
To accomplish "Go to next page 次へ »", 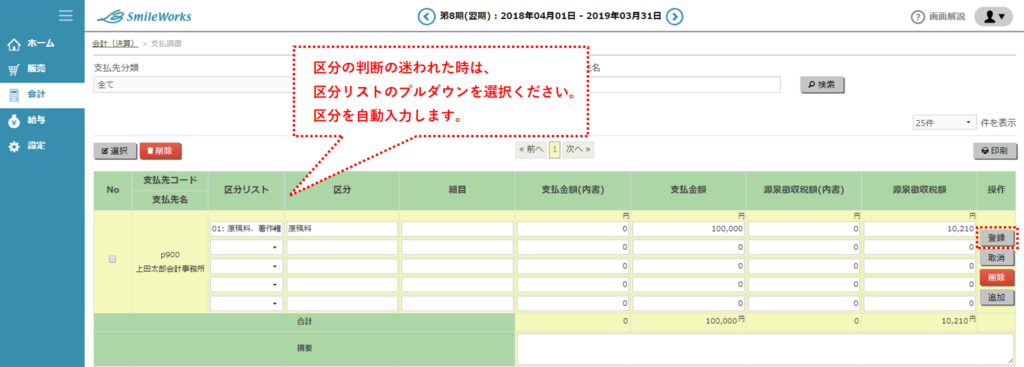I will [579, 150].
